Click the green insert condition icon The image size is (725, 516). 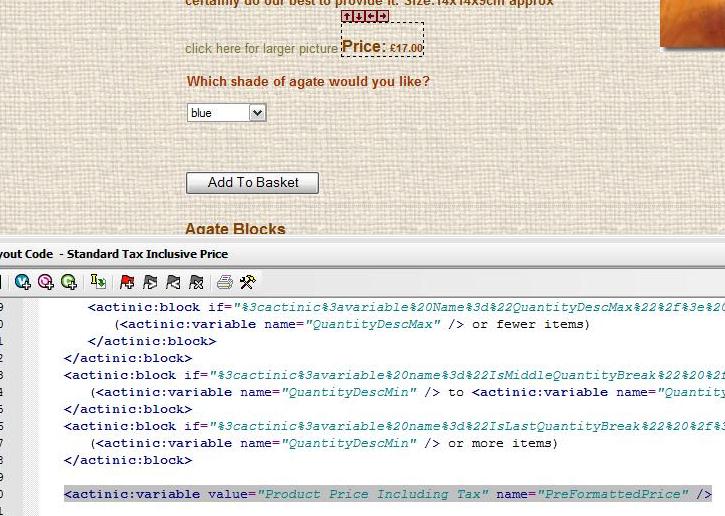coord(68,282)
